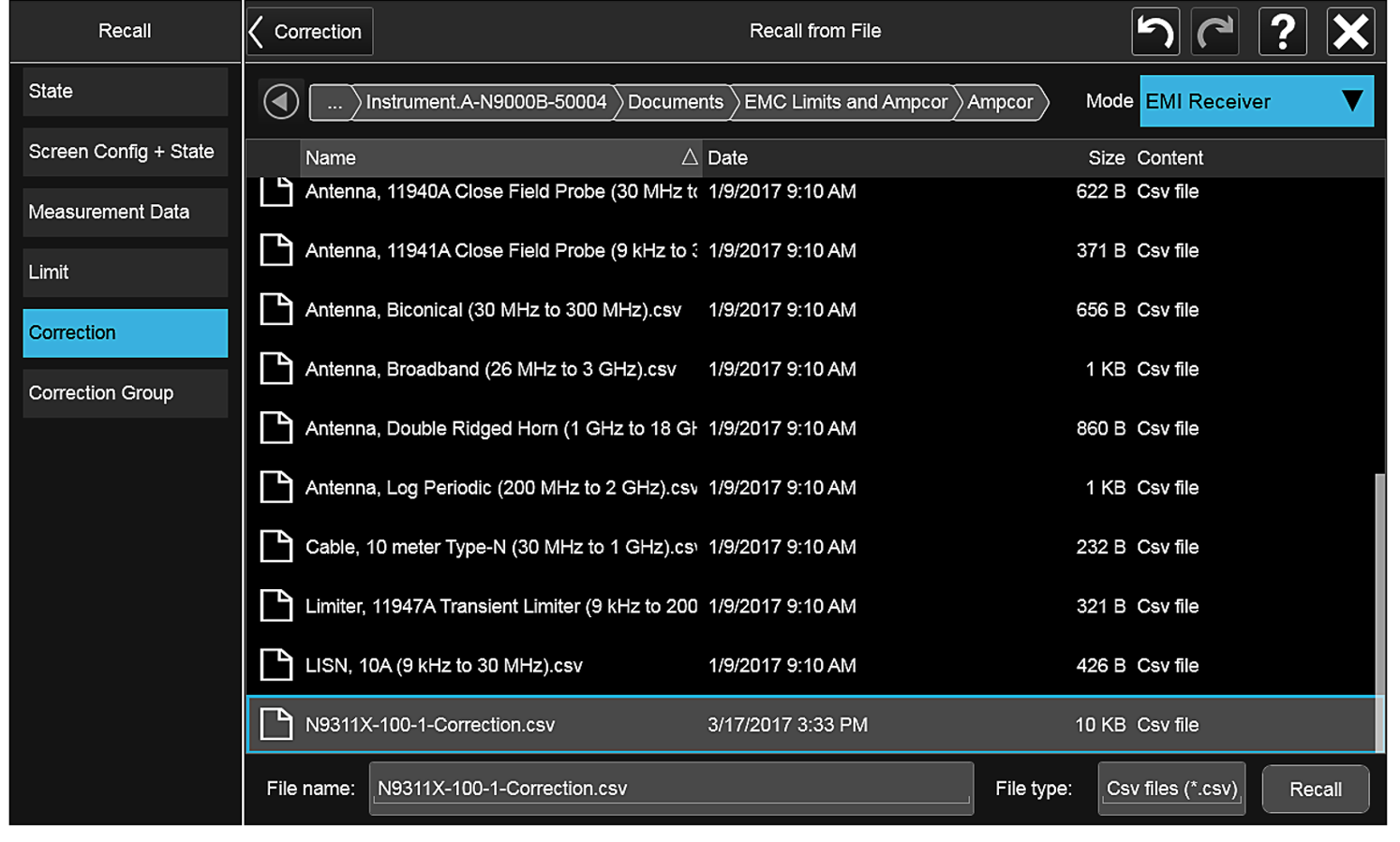Image resolution: width=1400 pixels, height=842 pixels.
Task: Select Screen Config + State option
Action: [126, 152]
